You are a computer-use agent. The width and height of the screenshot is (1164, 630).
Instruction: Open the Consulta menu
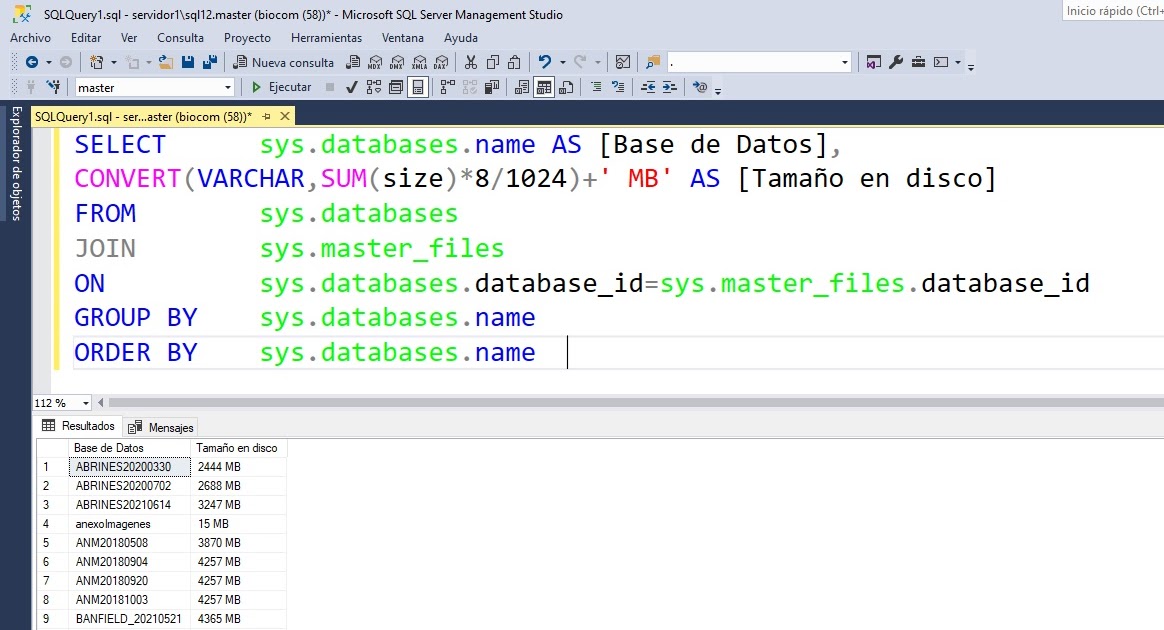[181, 38]
